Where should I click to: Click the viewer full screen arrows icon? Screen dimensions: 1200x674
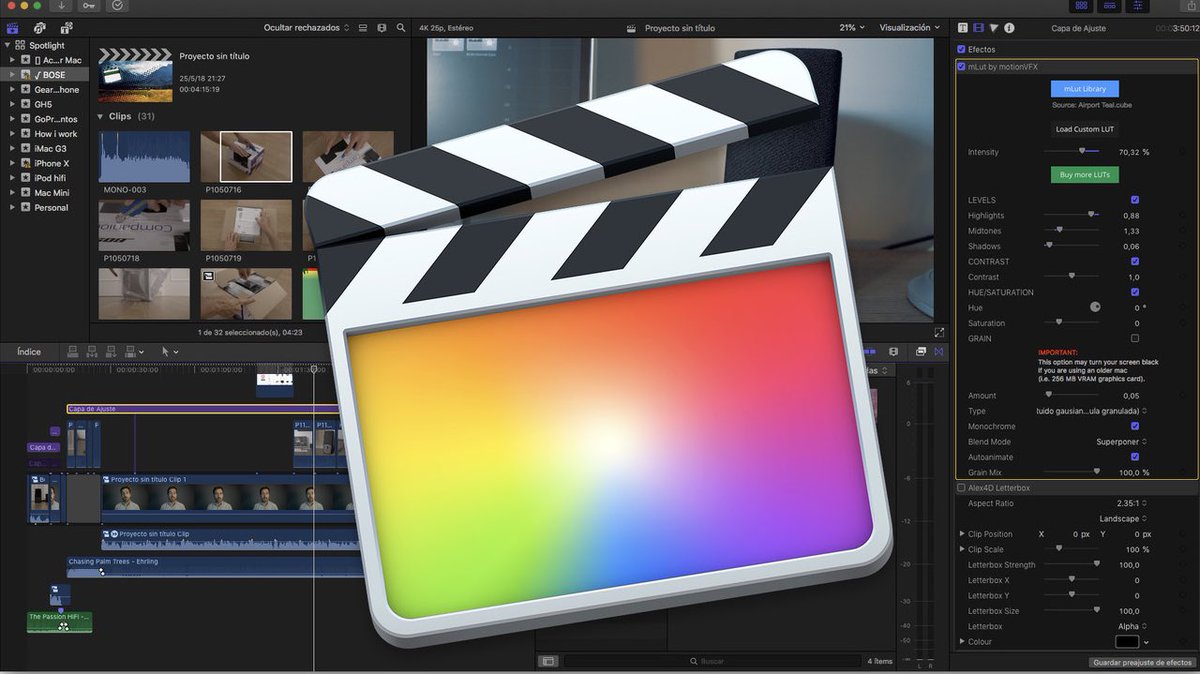939,332
